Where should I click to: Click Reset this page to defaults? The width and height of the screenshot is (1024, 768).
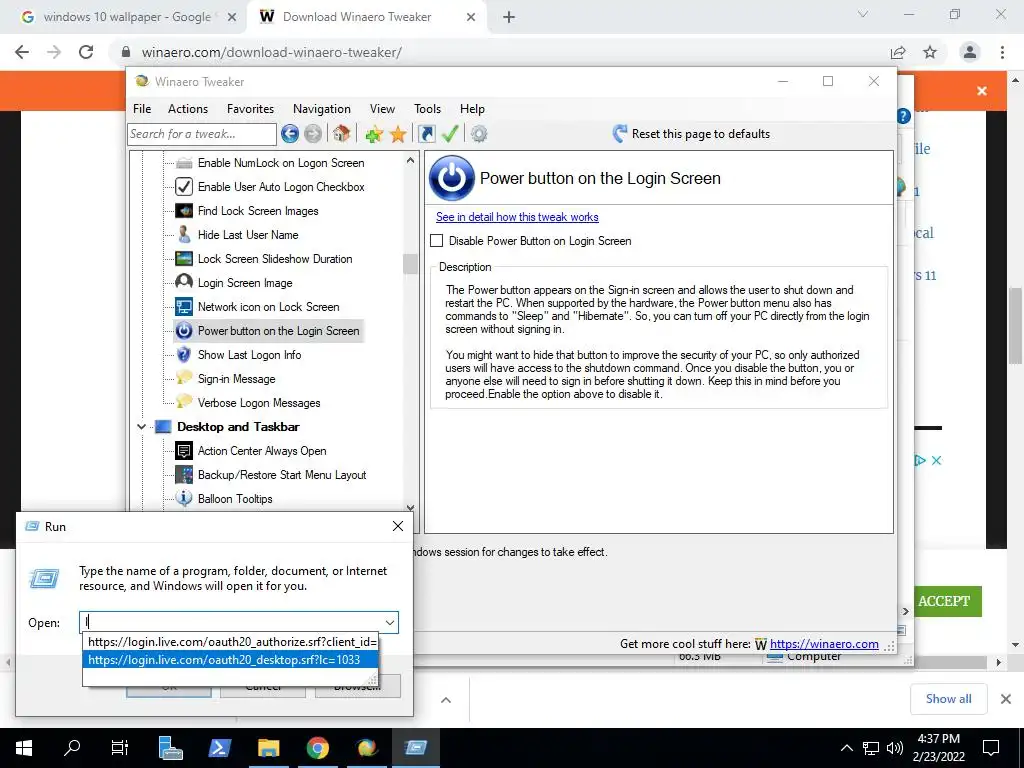point(691,134)
